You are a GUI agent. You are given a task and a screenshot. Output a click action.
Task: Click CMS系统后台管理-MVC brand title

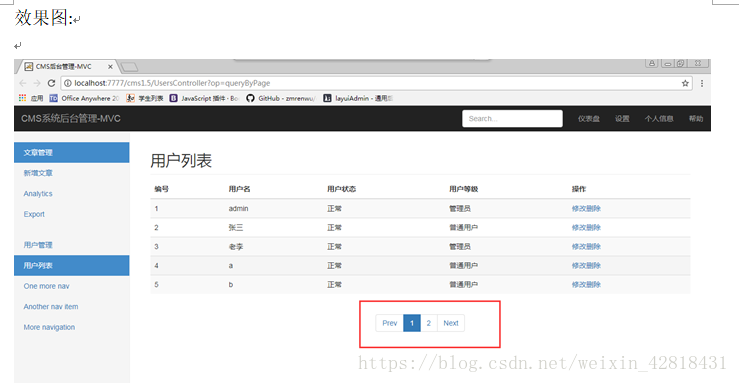pos(71,119)
